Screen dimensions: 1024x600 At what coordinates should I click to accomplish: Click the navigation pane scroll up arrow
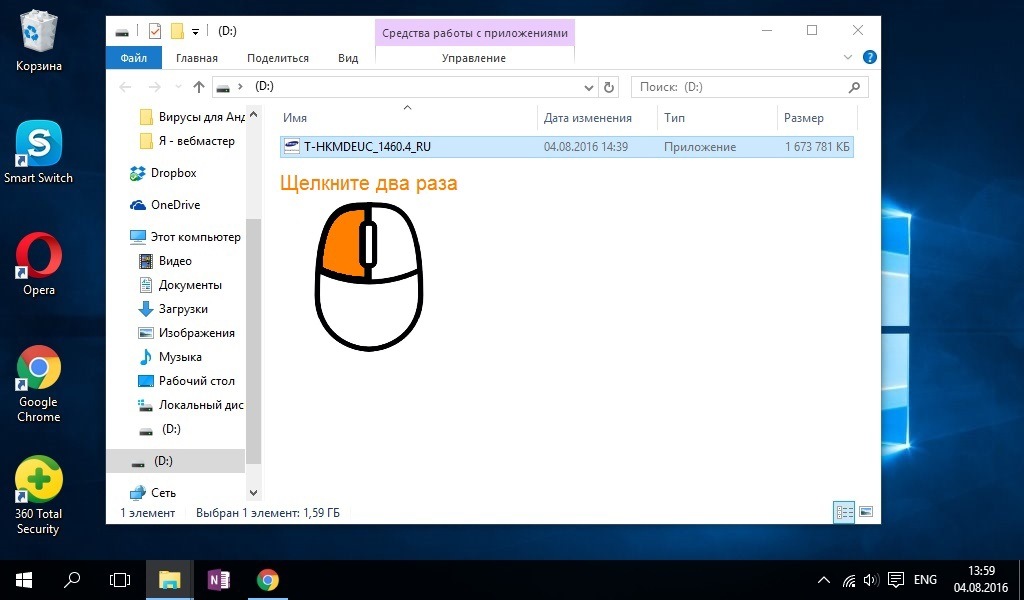coord(253,115)
